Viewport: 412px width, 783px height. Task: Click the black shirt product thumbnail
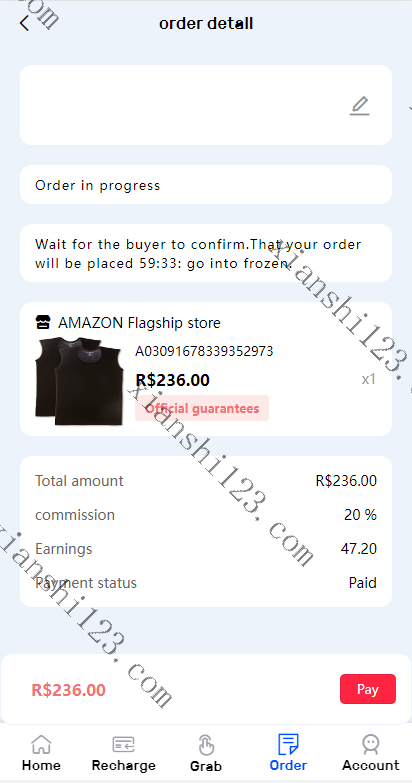click(x=78, y=381)
